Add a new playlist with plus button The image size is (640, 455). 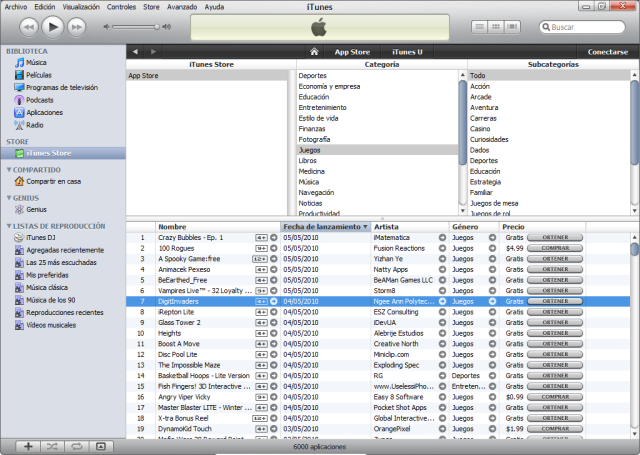pos(28,446)
